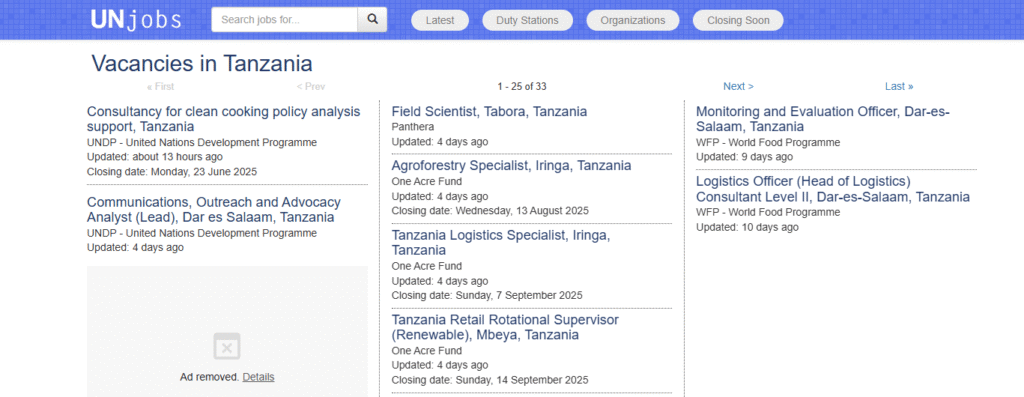Click the disabled First page link
The width and height of the screenshot is (1024, 397).
[161, 86]
